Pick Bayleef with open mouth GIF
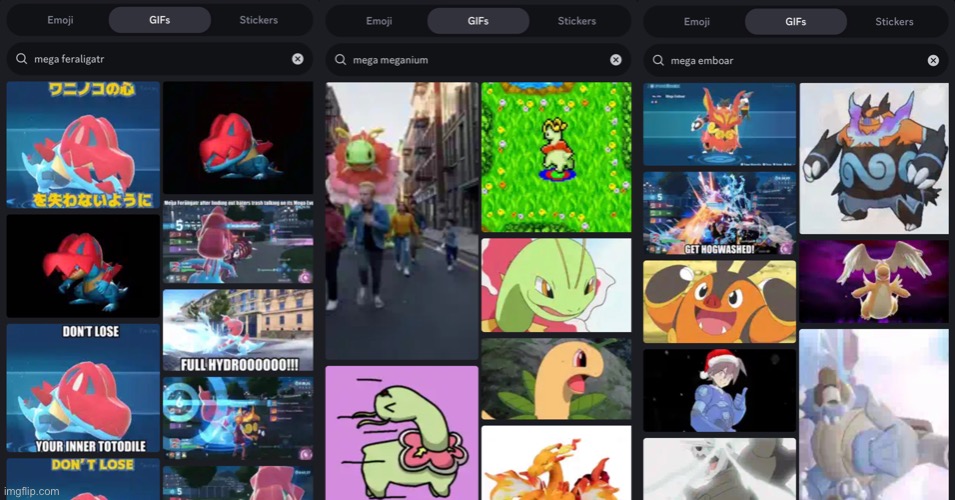 coord(556,379)
